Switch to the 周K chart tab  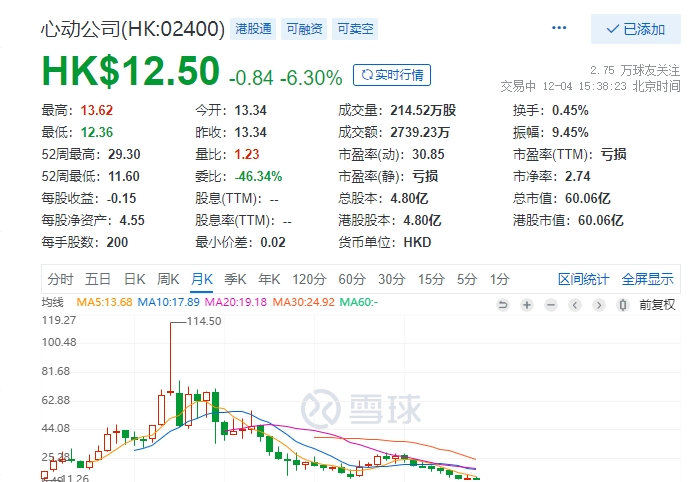(168, 279)
